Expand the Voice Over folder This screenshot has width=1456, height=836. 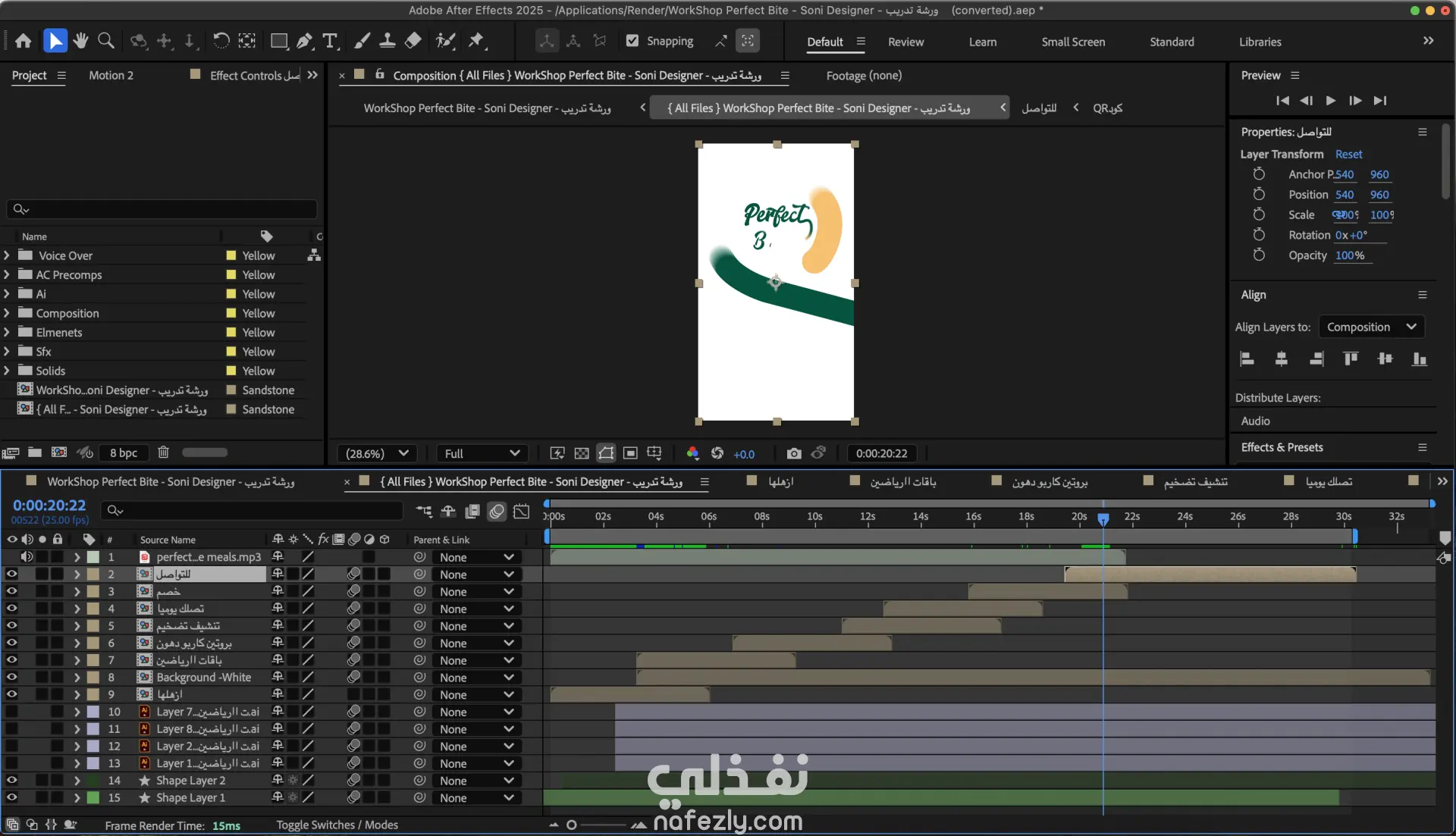point(7,256)
